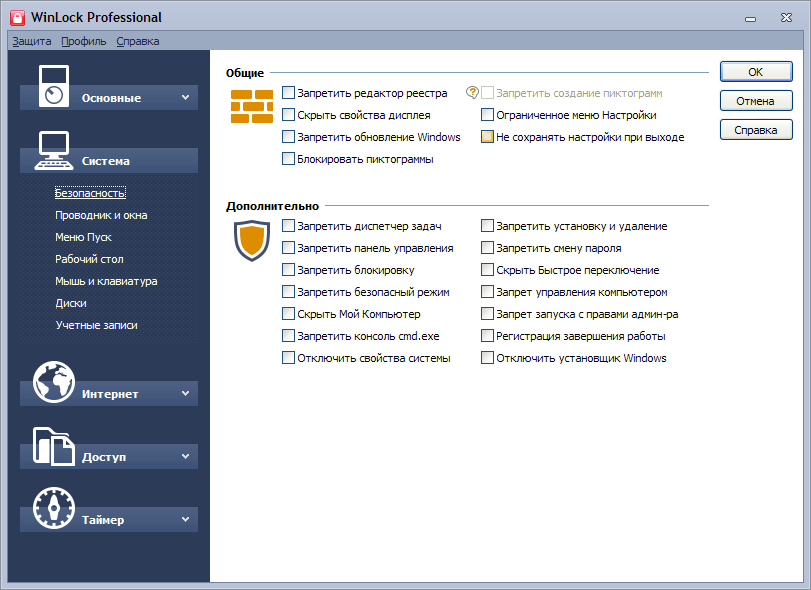Select Проводник и окна in sidebar
This screenshot has height=590, width=811.
(101, 215)
